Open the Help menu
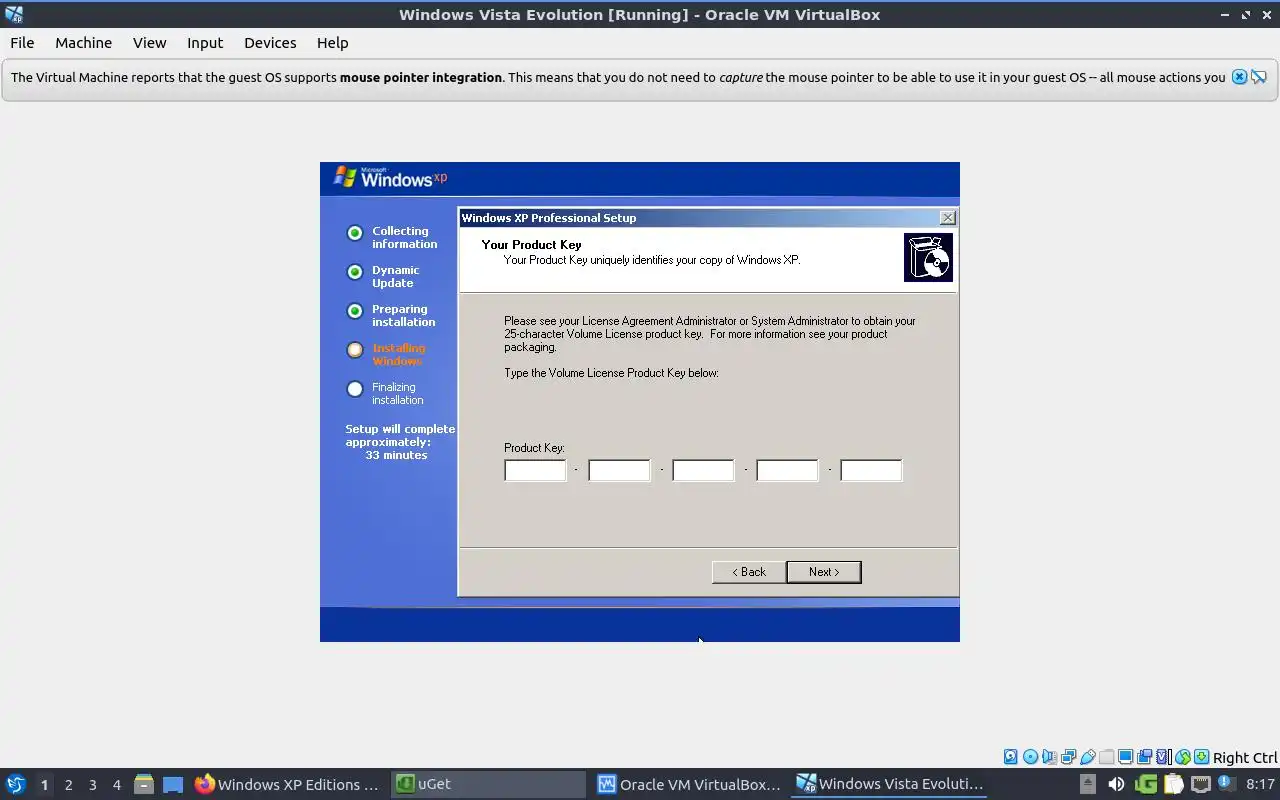Viewport: 1280px width, 800px height. (332, 42)
